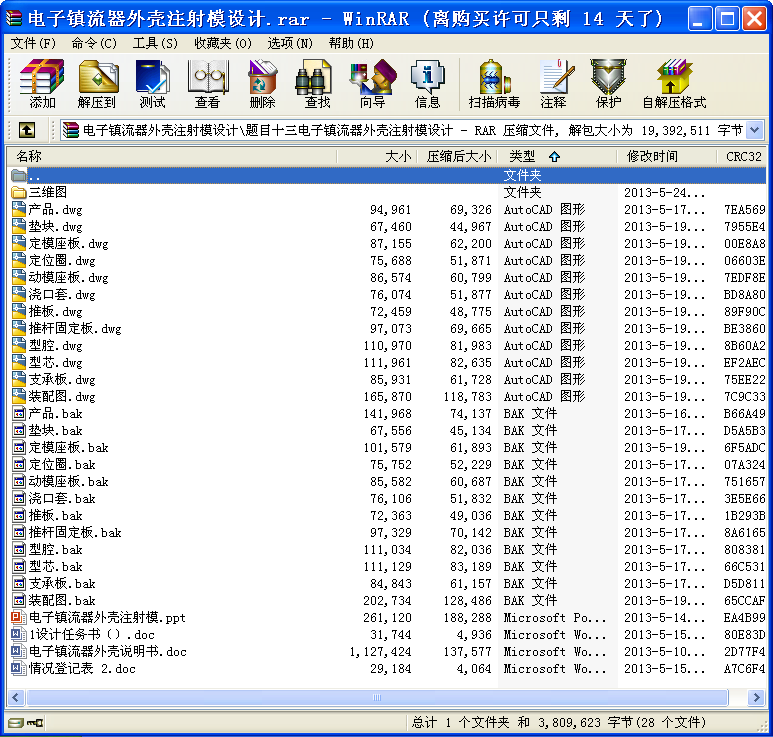Open the 文件(F) menu
The height and width of the screenshot is (737, 773).
pyautogui.click(x=33, y=43)
